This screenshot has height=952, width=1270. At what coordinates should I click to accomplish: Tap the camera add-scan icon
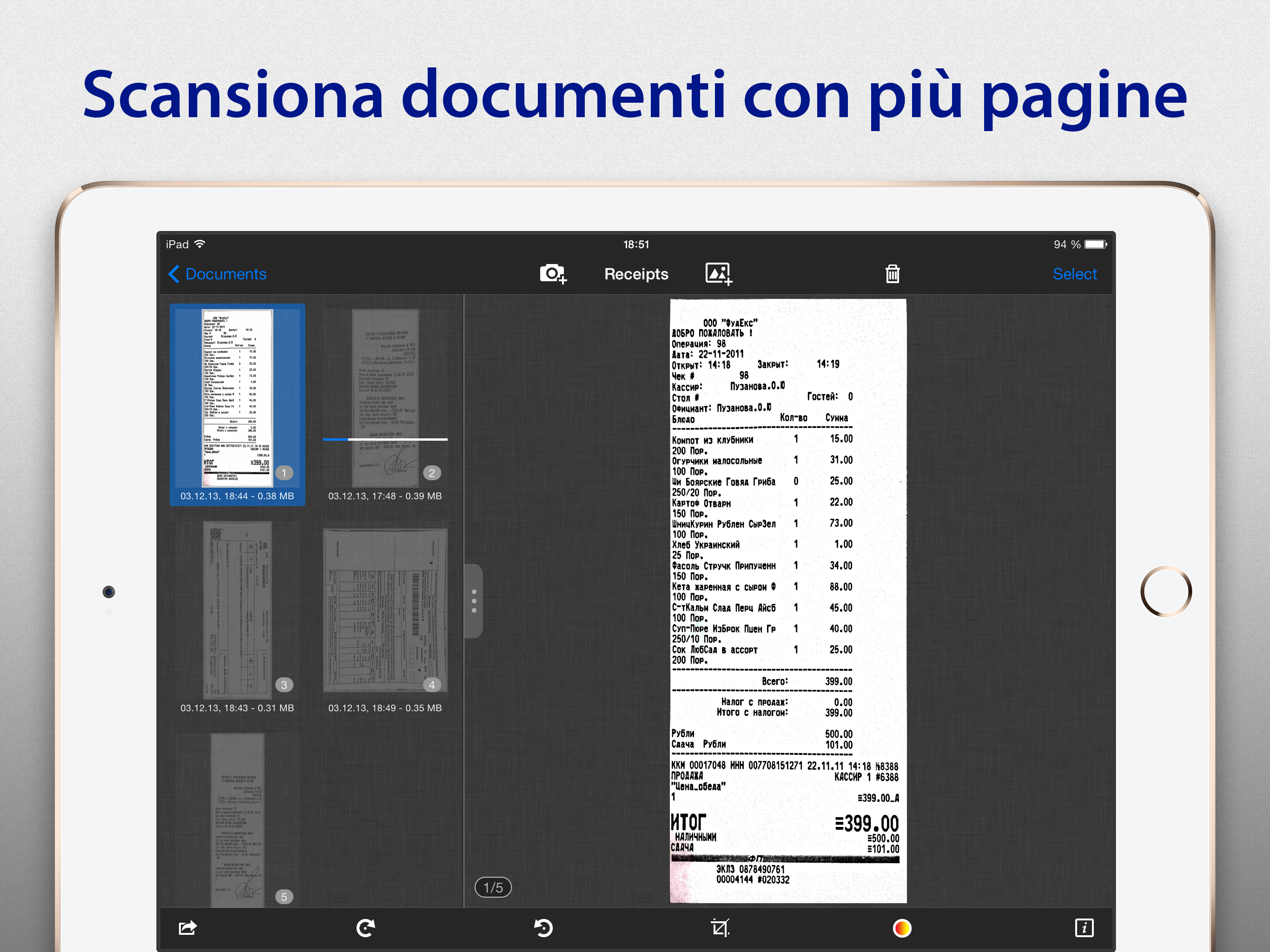coord(552,274)
